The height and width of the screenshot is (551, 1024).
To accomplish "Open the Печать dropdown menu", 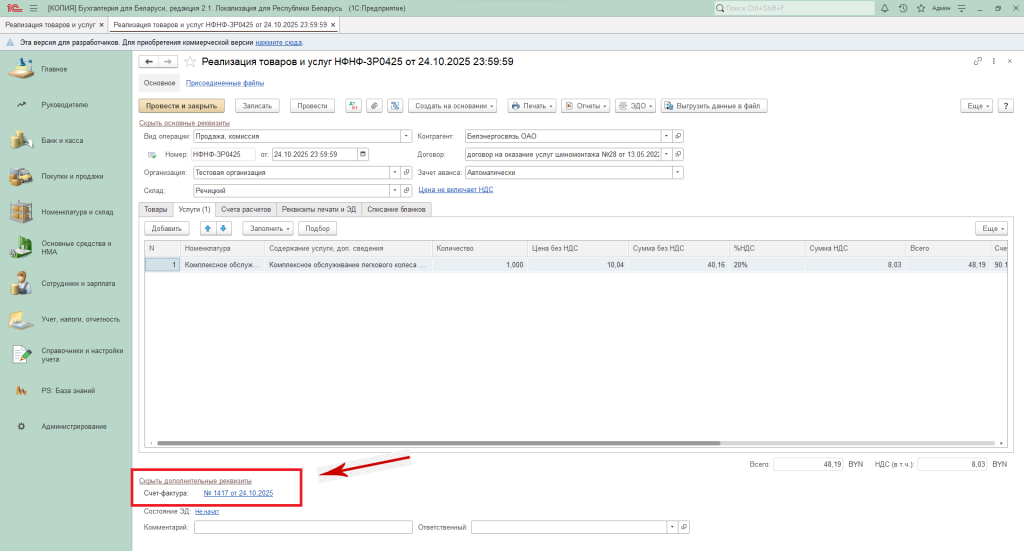I will tap(530, 105).
